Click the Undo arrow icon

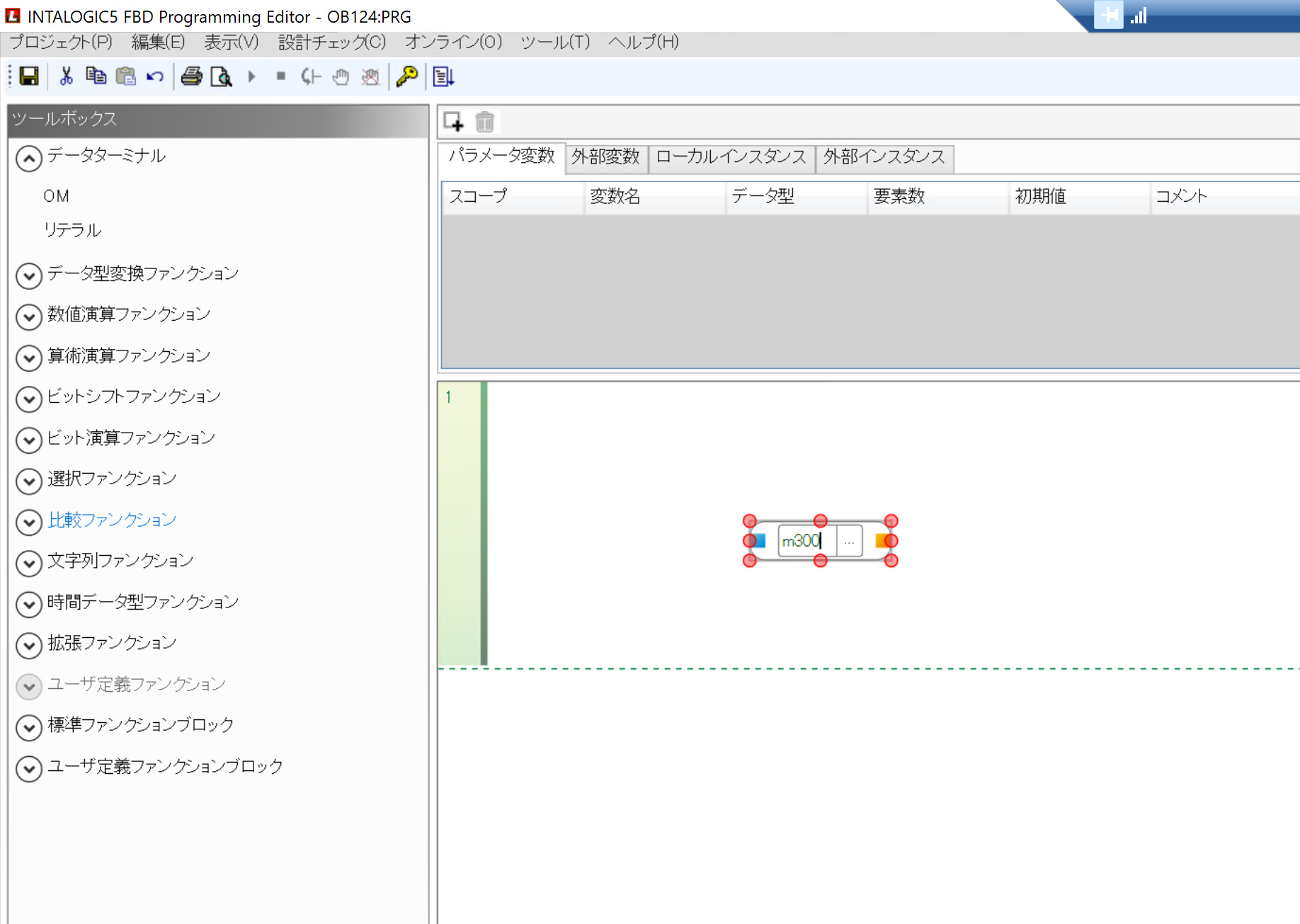click(155, 76)
